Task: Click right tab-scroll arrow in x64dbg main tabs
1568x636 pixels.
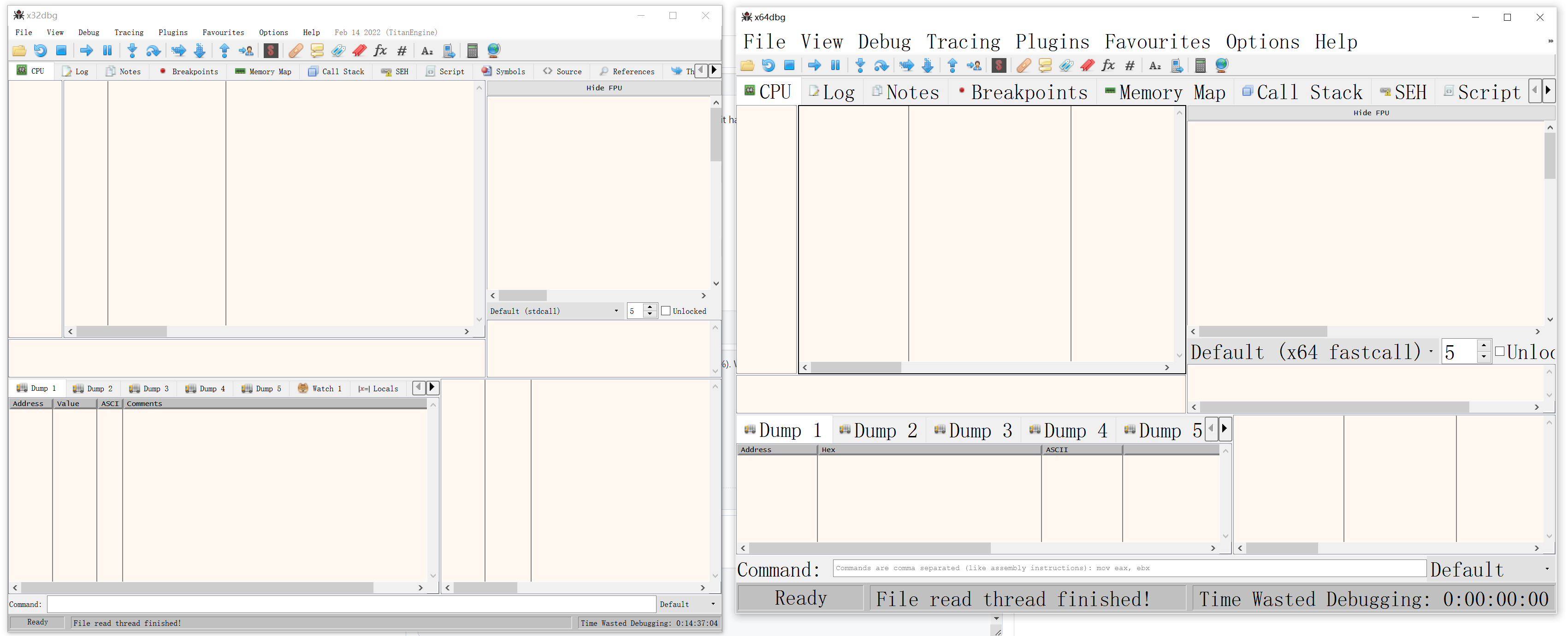Action: pos(1548,91)
